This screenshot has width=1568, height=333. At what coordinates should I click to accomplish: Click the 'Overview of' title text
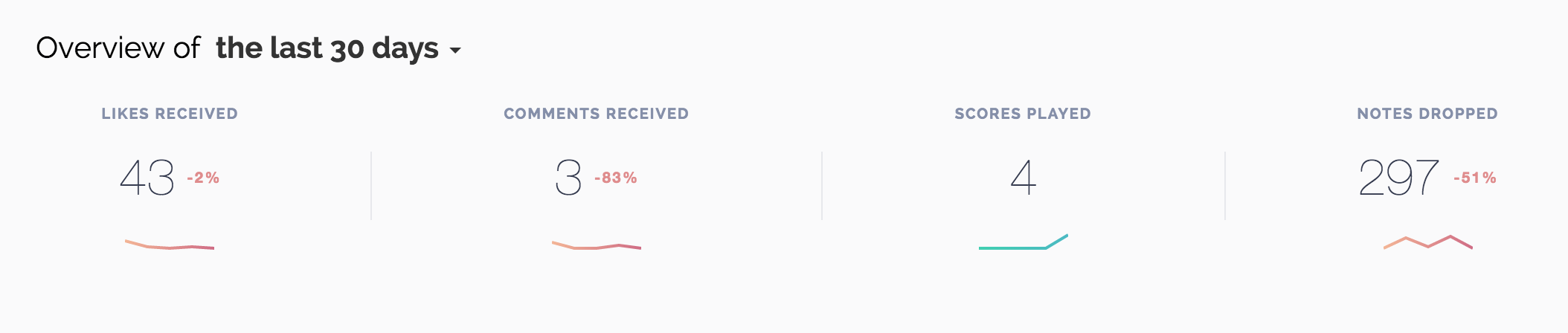click(118, 48)
